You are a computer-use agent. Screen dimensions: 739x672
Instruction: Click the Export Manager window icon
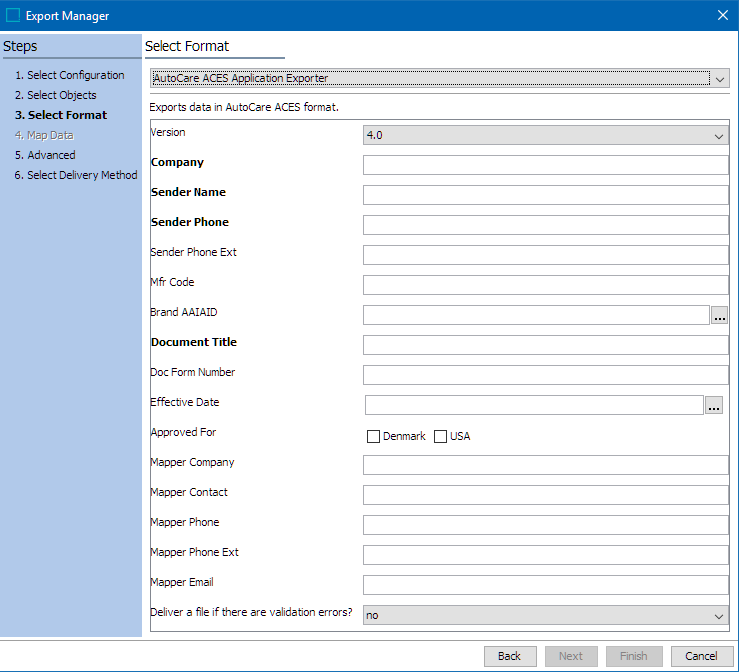pos(13,16)
